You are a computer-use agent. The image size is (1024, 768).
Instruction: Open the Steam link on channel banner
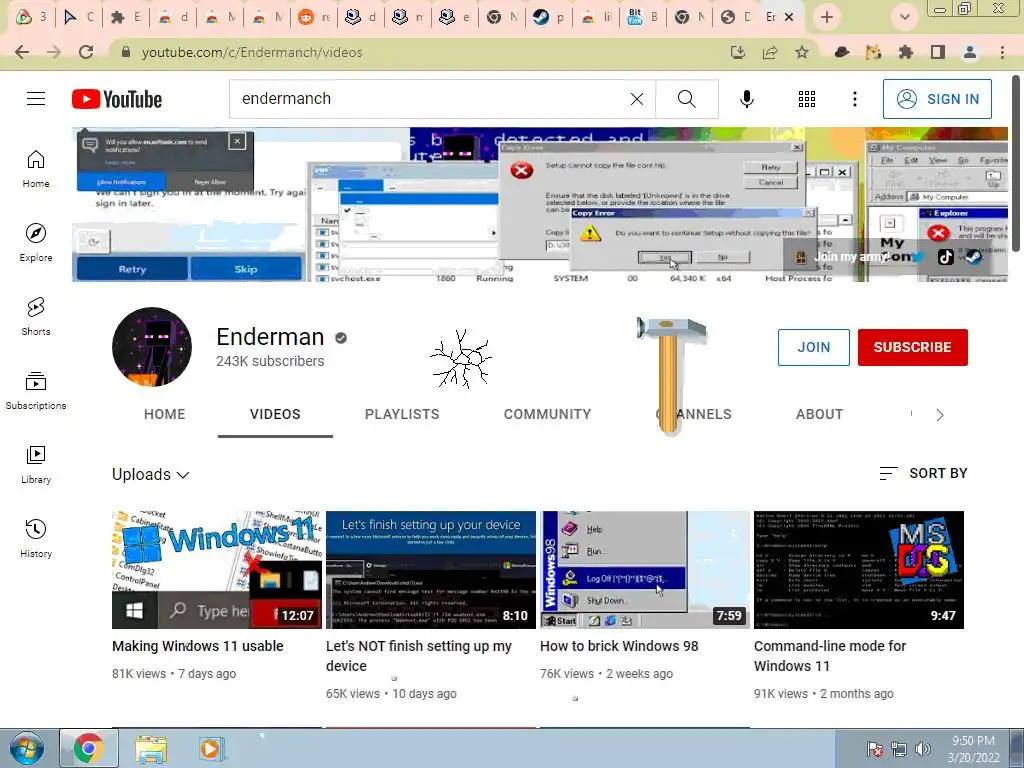tap(973, 257)
